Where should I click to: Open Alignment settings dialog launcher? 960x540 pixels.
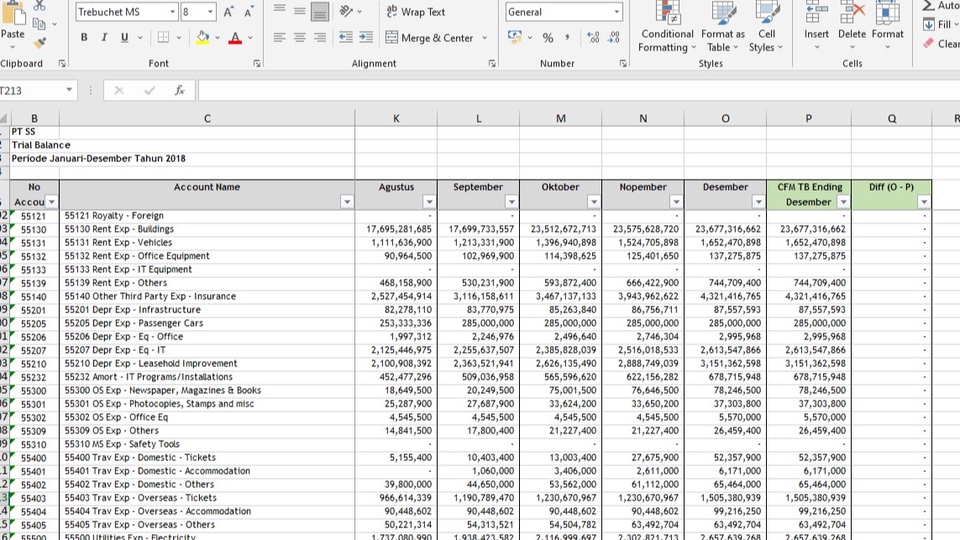coord(492,63)
